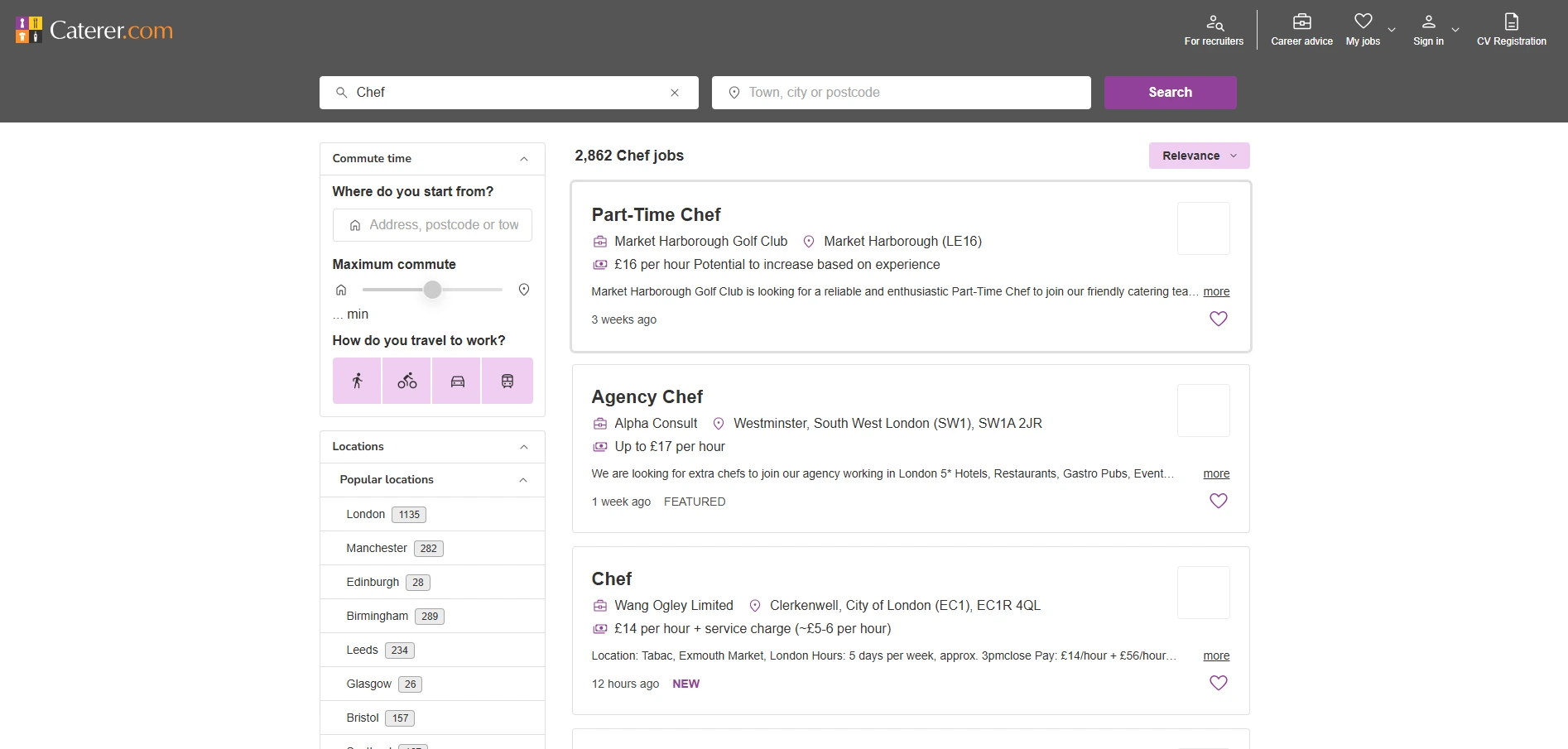Select cycling as travel mode
Viewport: 1568px width, 749px height.
[406, 381]
